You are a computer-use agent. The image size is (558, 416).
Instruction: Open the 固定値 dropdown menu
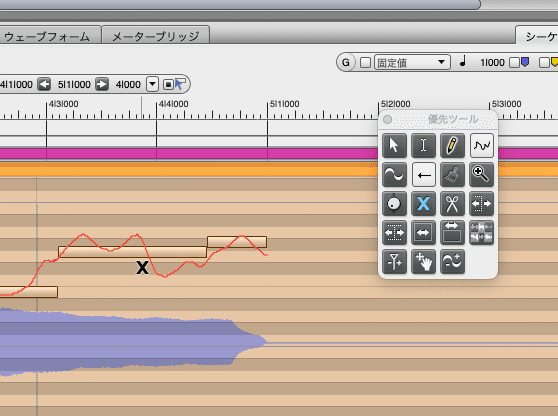point(412,63)
